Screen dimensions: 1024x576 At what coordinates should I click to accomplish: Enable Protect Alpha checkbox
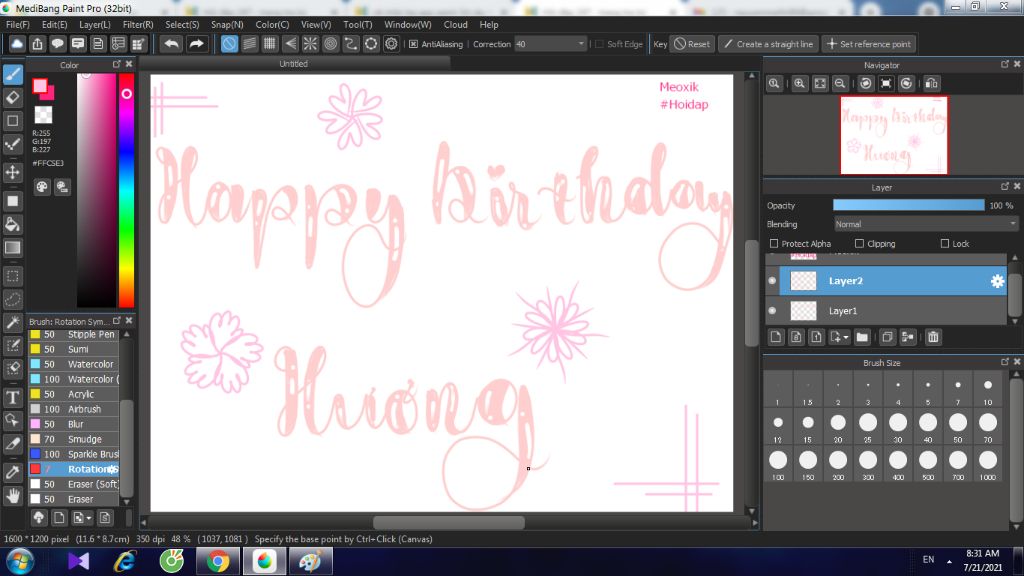(x=775, y=244)
